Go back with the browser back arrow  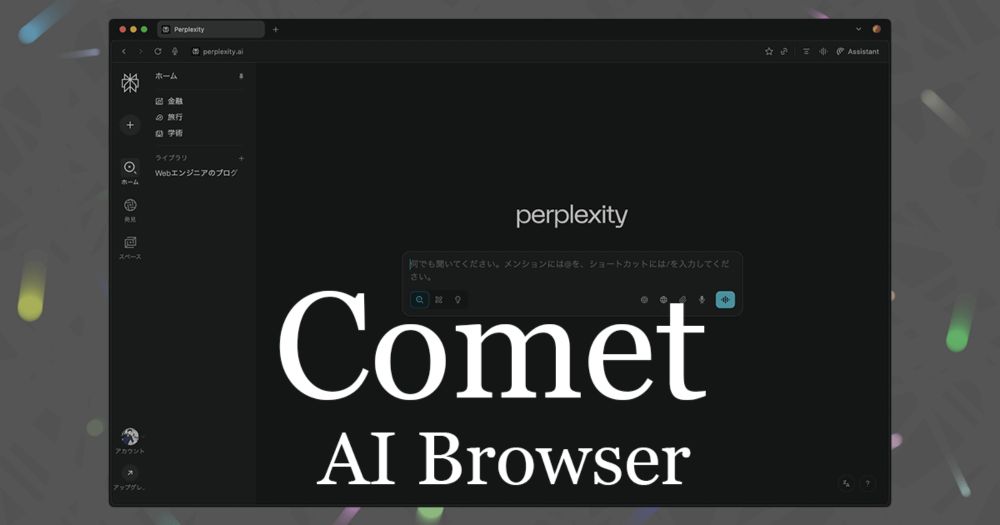point(124,52)
